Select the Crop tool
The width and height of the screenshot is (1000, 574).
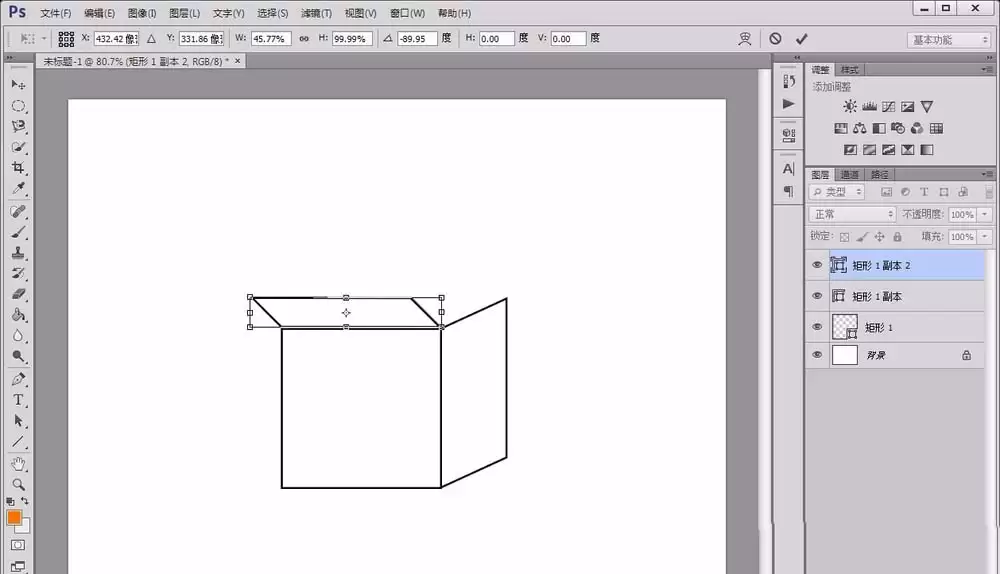click(x=18, y=168)
